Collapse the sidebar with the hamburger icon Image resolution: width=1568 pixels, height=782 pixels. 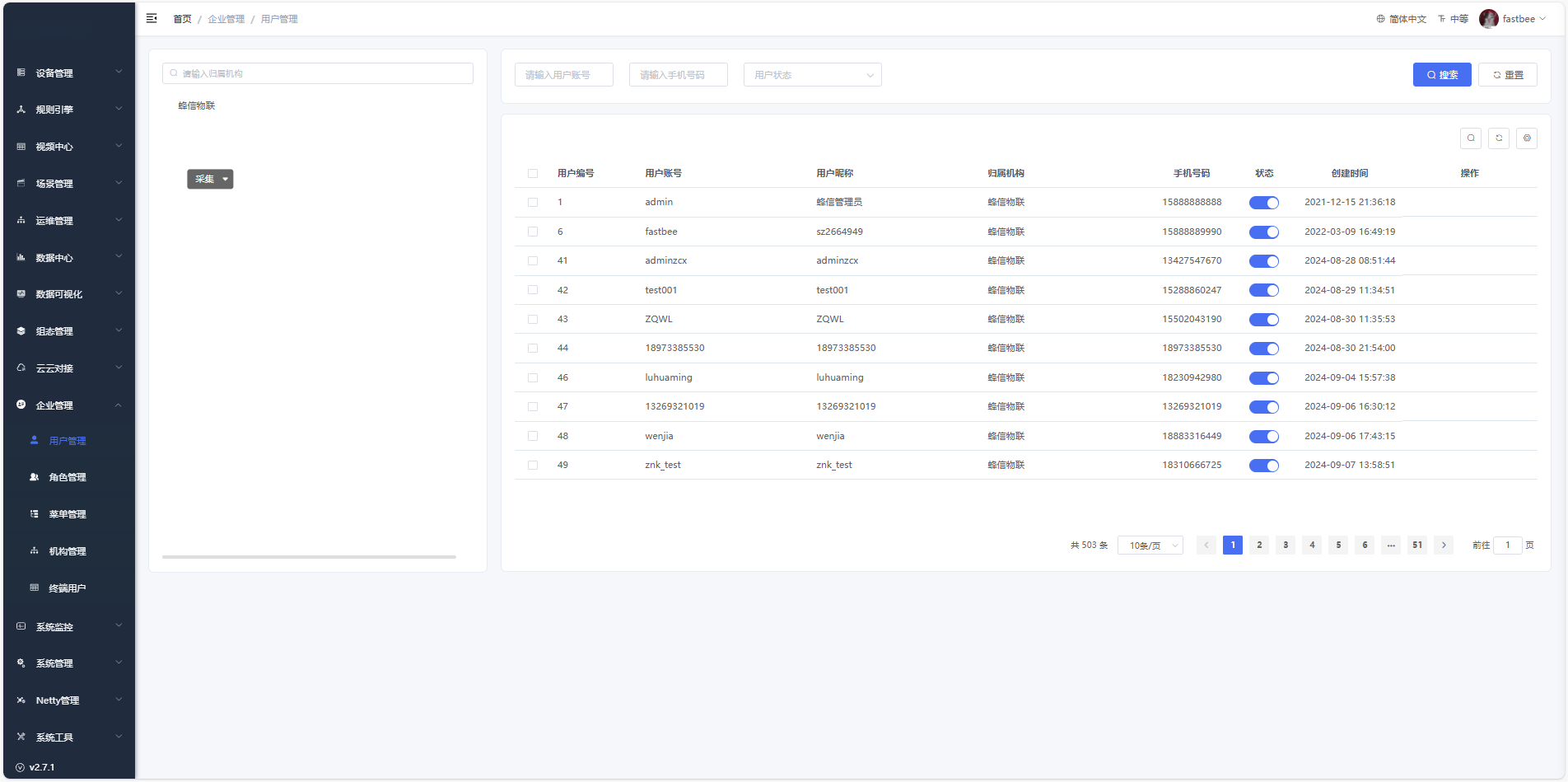click(152, 18)
